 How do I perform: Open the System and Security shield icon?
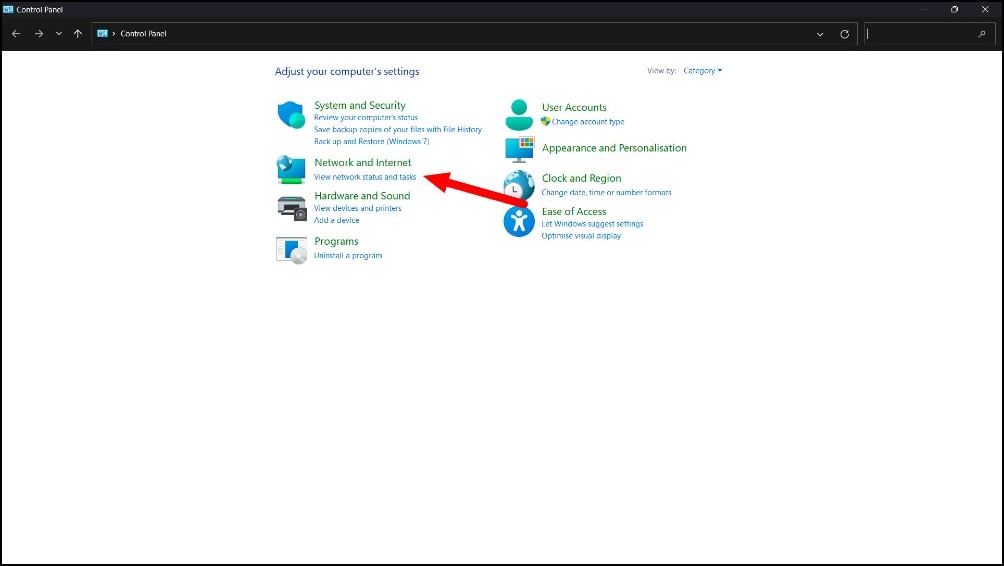(x=291, y=115)
